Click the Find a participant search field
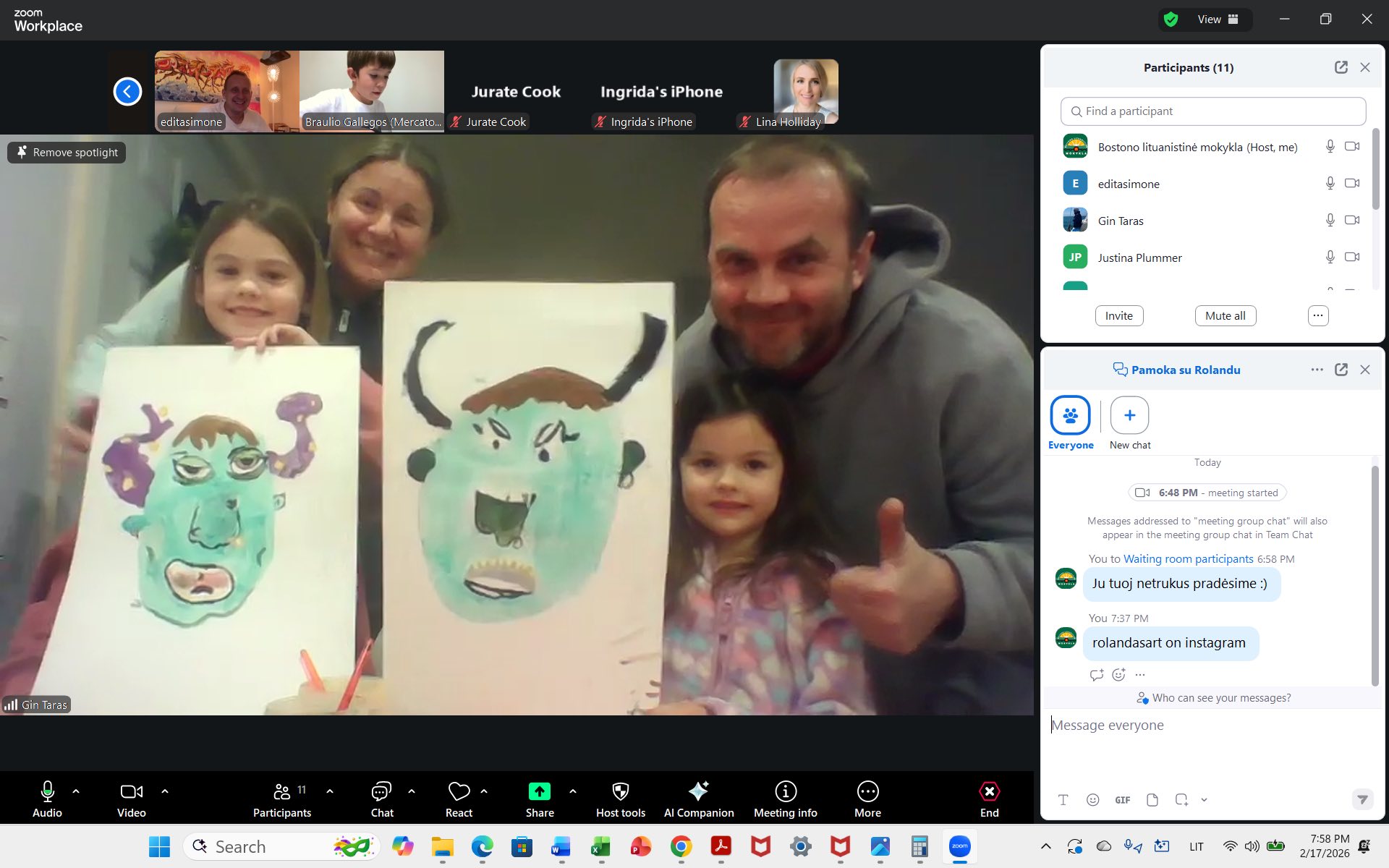Screen dimensions: 1389x868 (x=1213, y=111)
